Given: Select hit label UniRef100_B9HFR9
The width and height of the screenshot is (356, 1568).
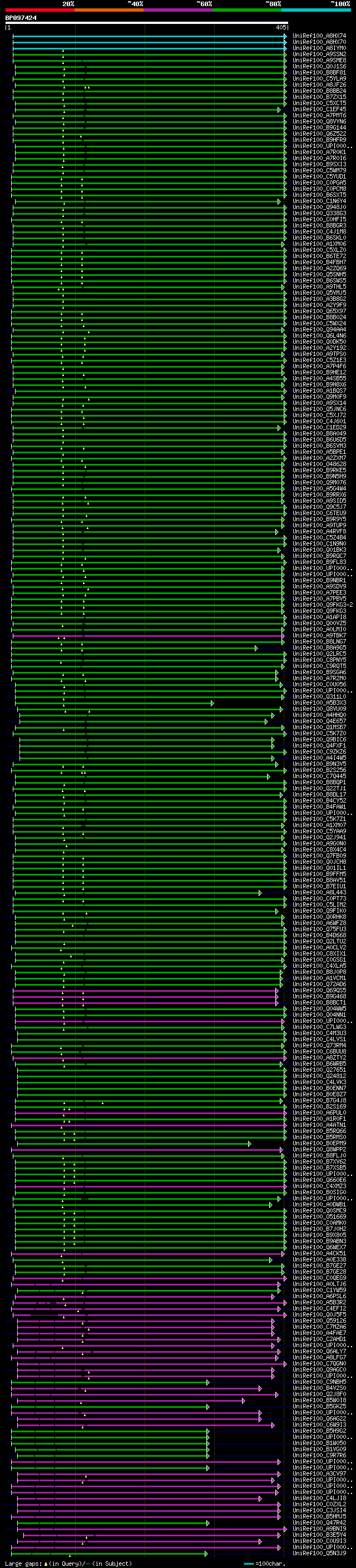Looking at the screenshot, I should pyautogui.click(x=319, y=140).
